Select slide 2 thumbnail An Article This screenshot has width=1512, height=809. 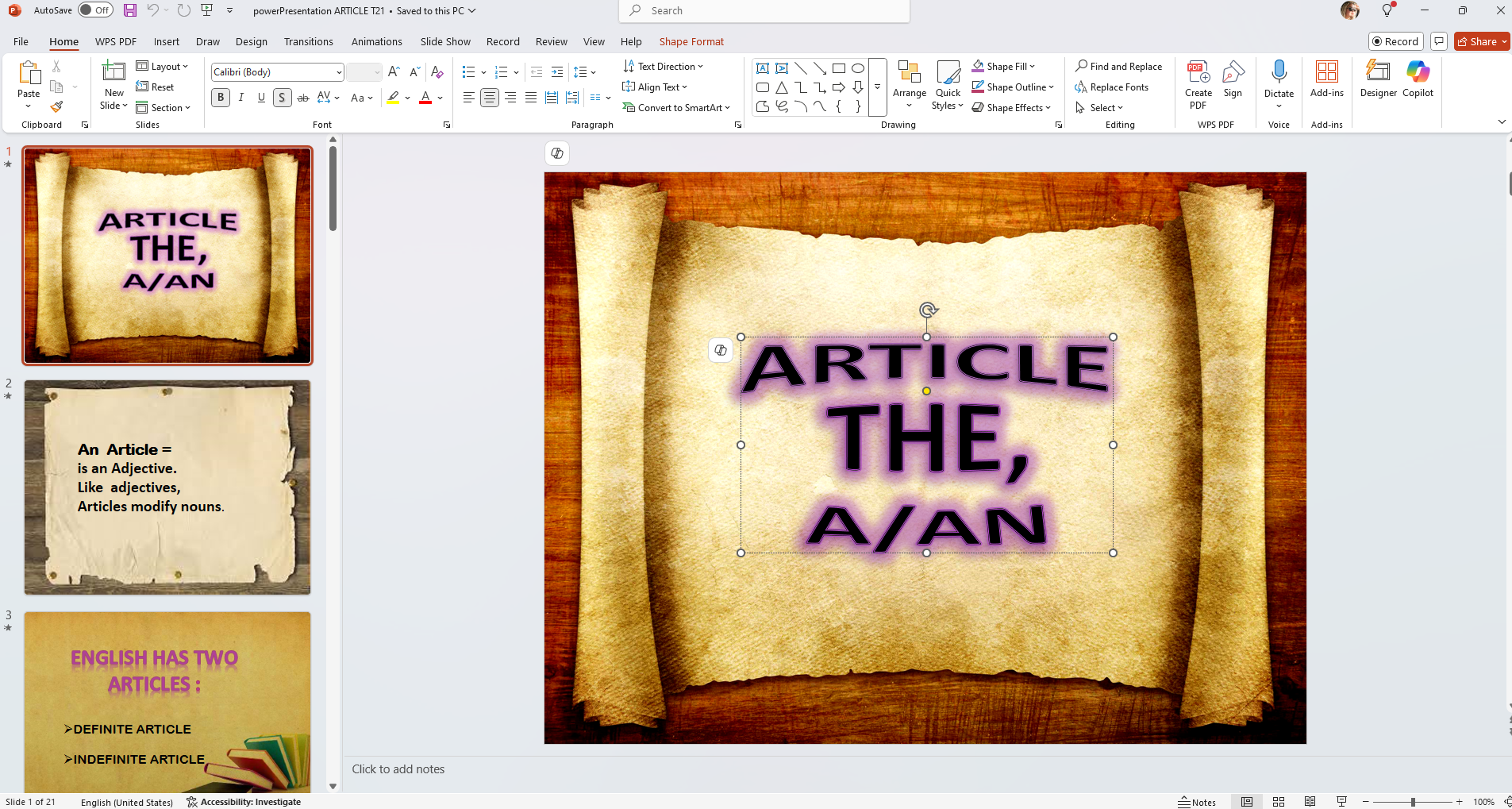click(x=167, y=487)
